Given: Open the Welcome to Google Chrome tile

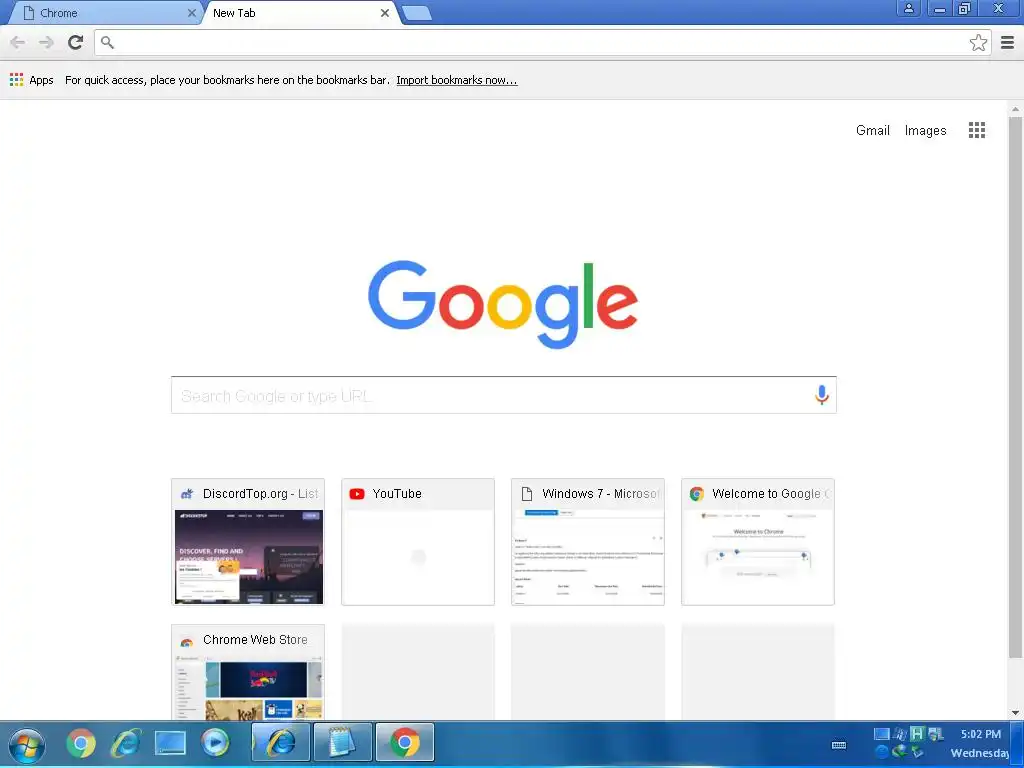Looking at the screenshot, I should 758,542.
